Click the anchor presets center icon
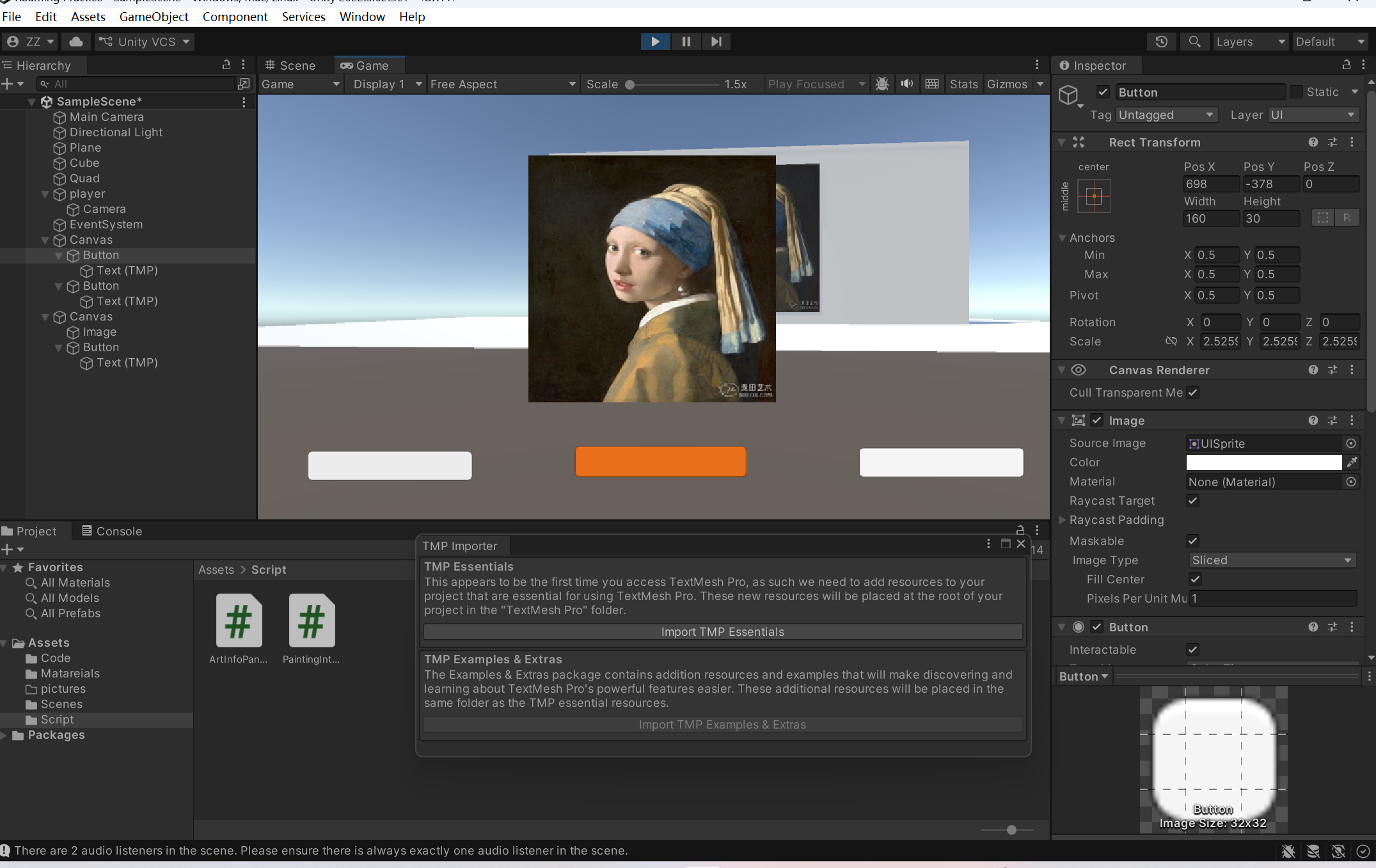 pyautogui.click(x=1094, y=196)
